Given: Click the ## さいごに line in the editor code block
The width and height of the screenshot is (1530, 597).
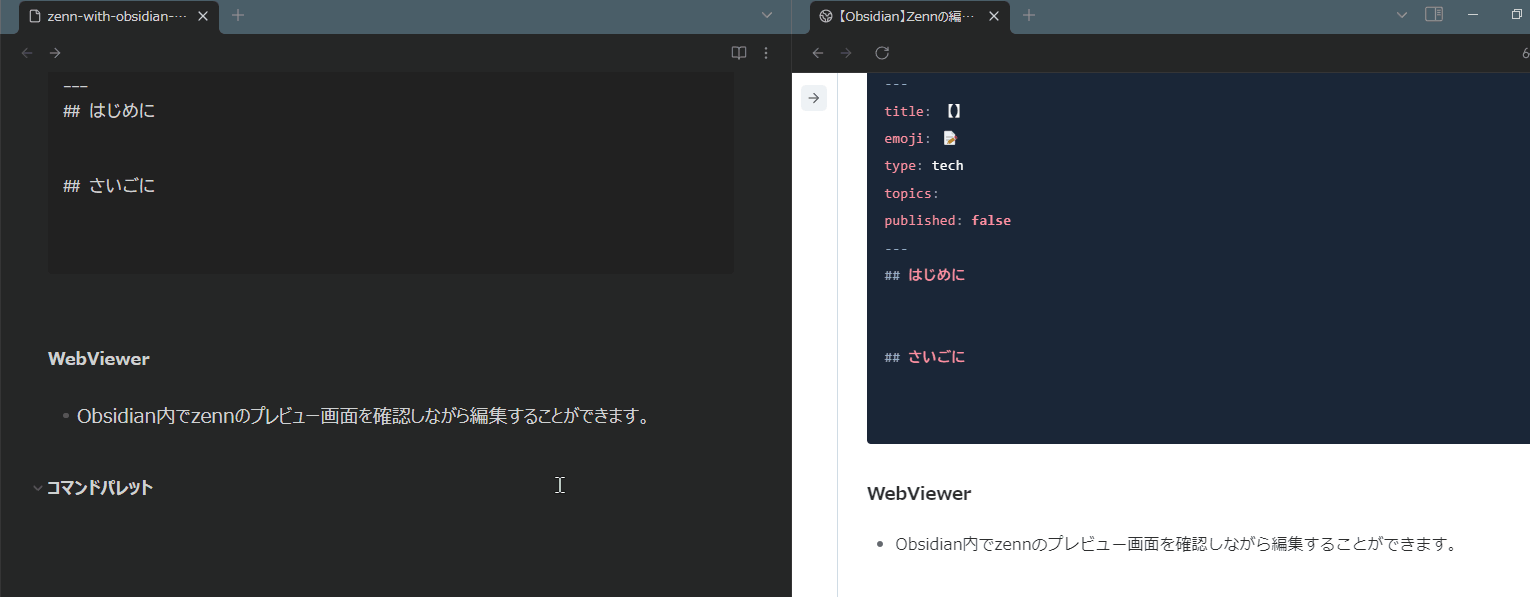Looking at the screenshot, I should coord(109,186).
